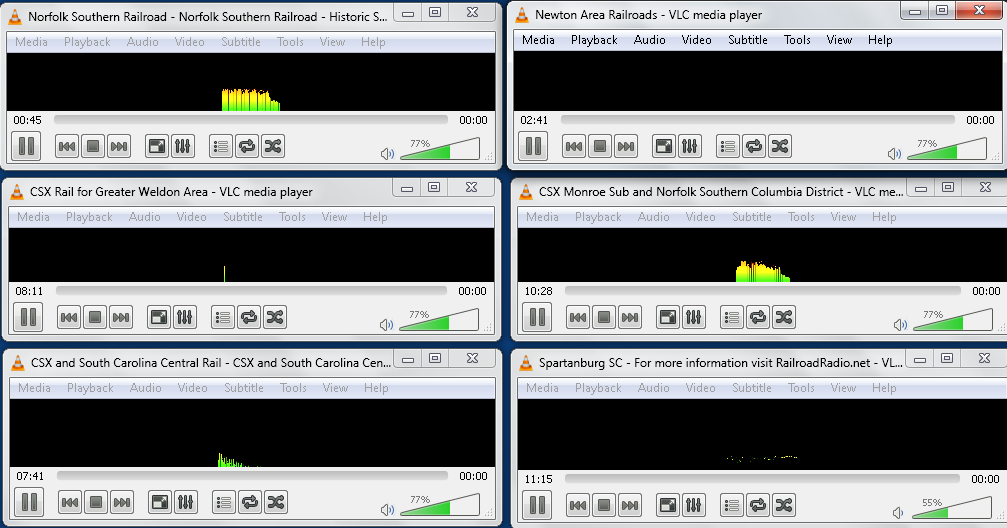Click elapsed time 08:11 in CSX Rail Weldon window
Image resolution: width=1007 pixels, height=528 pixels.
click(30, 291)
